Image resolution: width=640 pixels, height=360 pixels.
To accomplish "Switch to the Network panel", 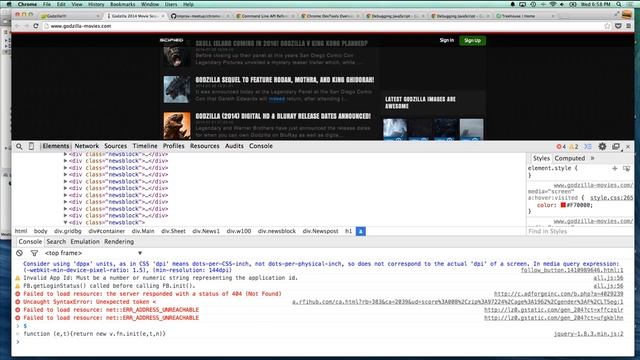I will (x=87, y=146).
